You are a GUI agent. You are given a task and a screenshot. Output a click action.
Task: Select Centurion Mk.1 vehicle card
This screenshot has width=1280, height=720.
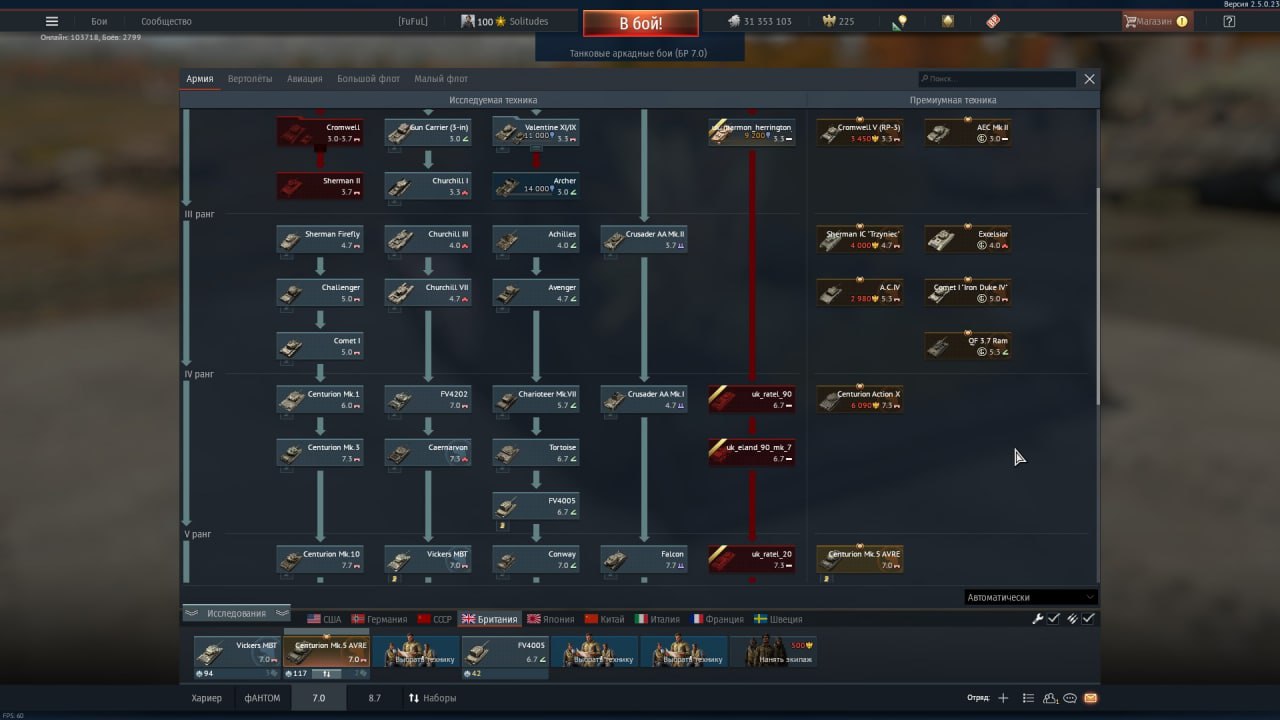[x=320, y=399]
